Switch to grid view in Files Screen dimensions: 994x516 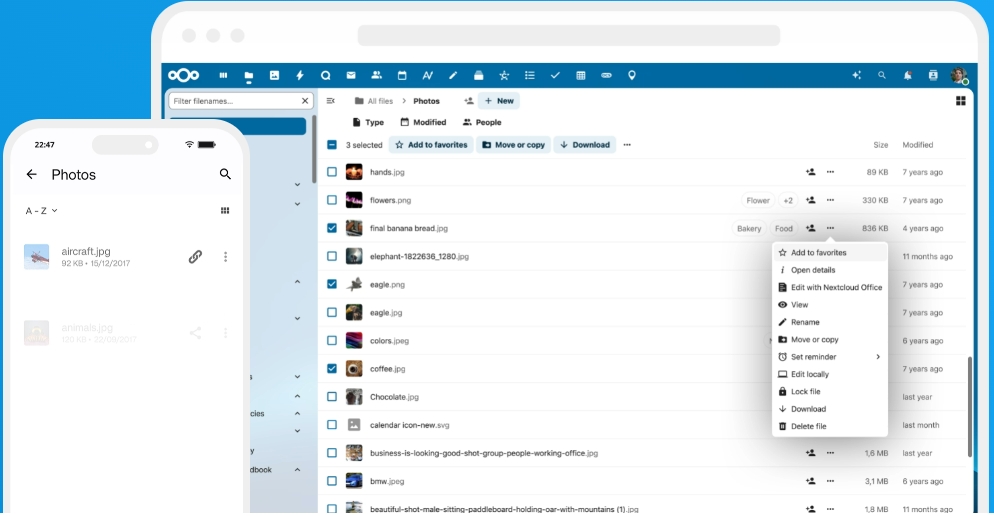[960, 101]
